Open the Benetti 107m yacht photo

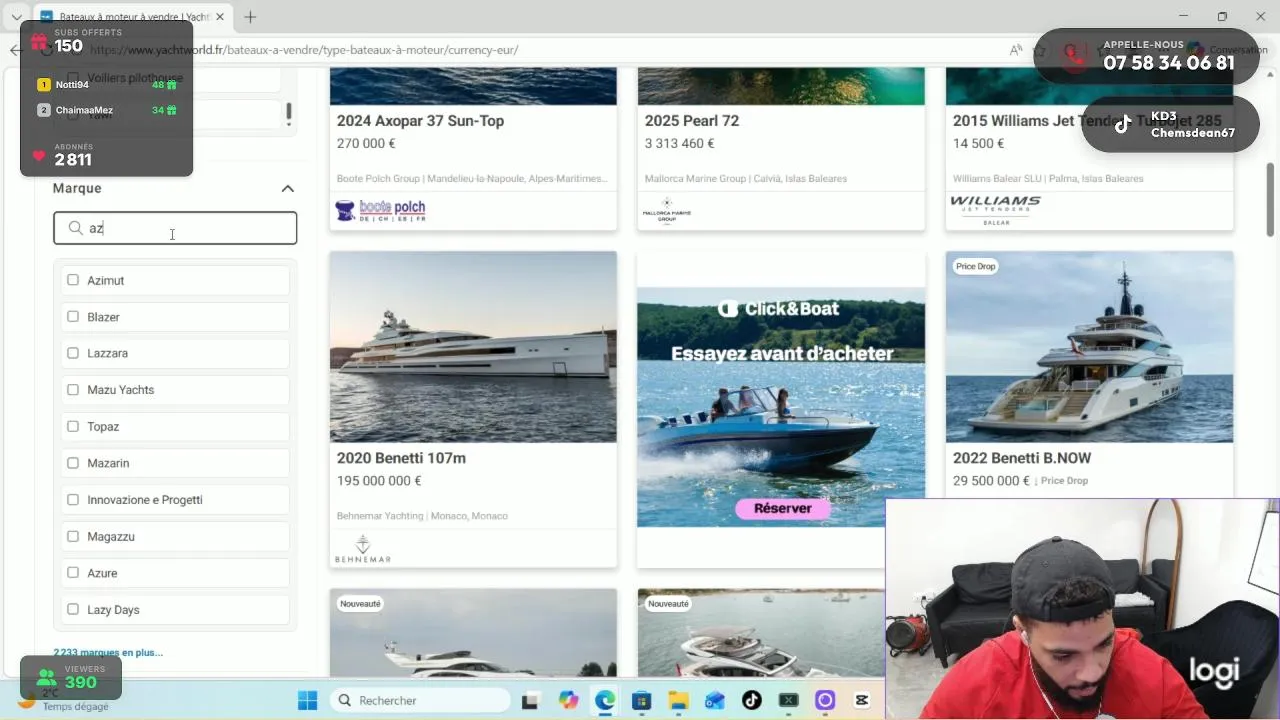pyautogui.click(x=473, y=347)
